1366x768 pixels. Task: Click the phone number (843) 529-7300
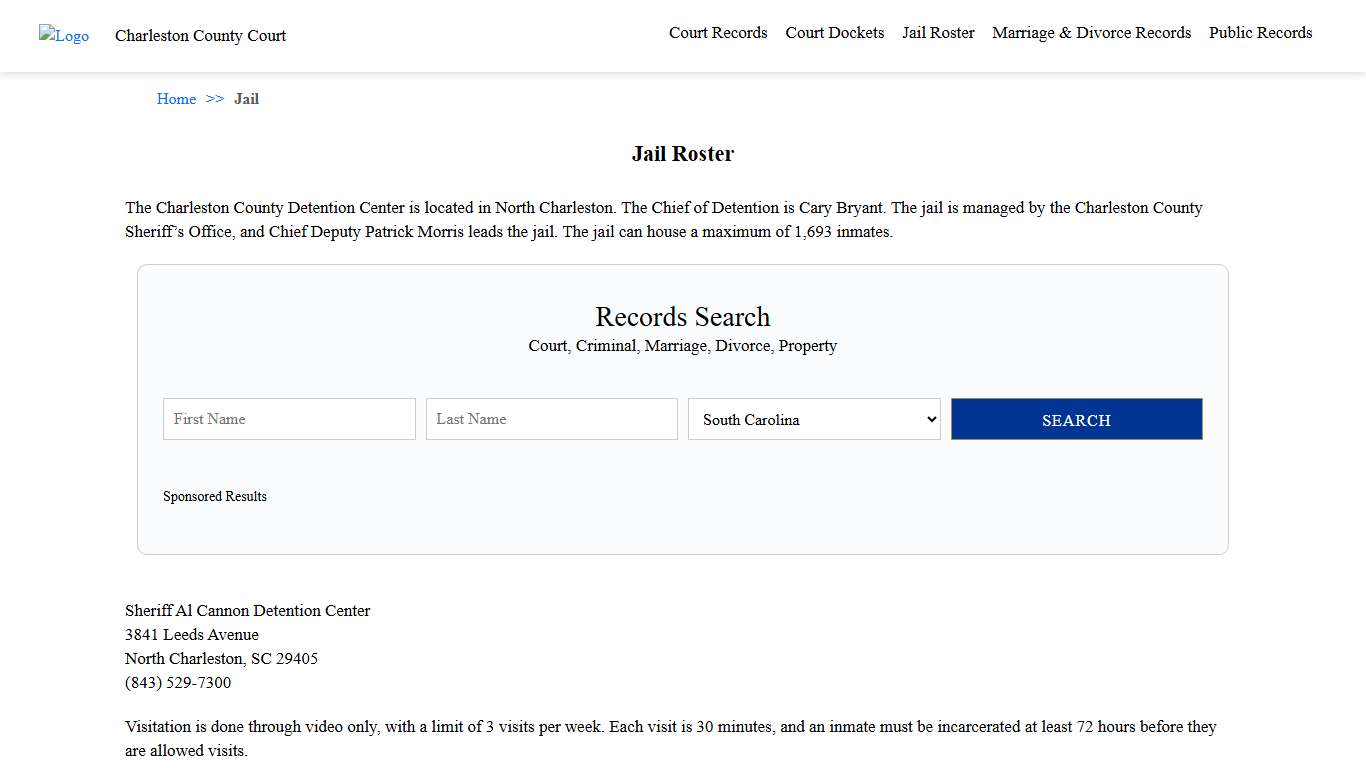[x=177, y=682]
